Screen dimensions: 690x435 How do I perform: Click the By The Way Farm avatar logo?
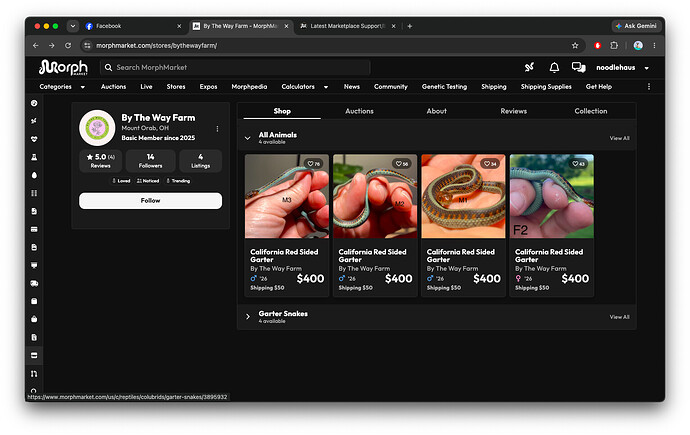pos(97,128)
